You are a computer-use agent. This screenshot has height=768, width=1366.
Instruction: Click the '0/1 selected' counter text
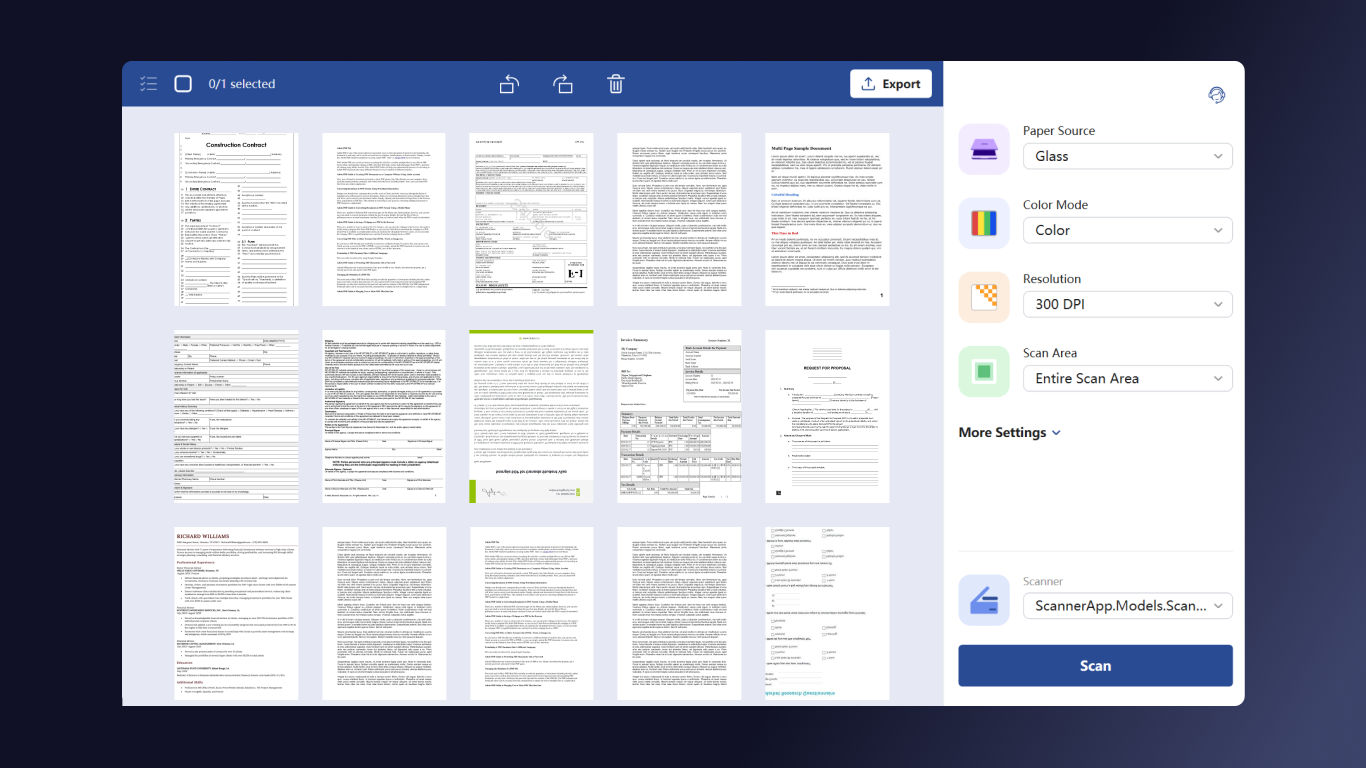[x=242, y=84]
